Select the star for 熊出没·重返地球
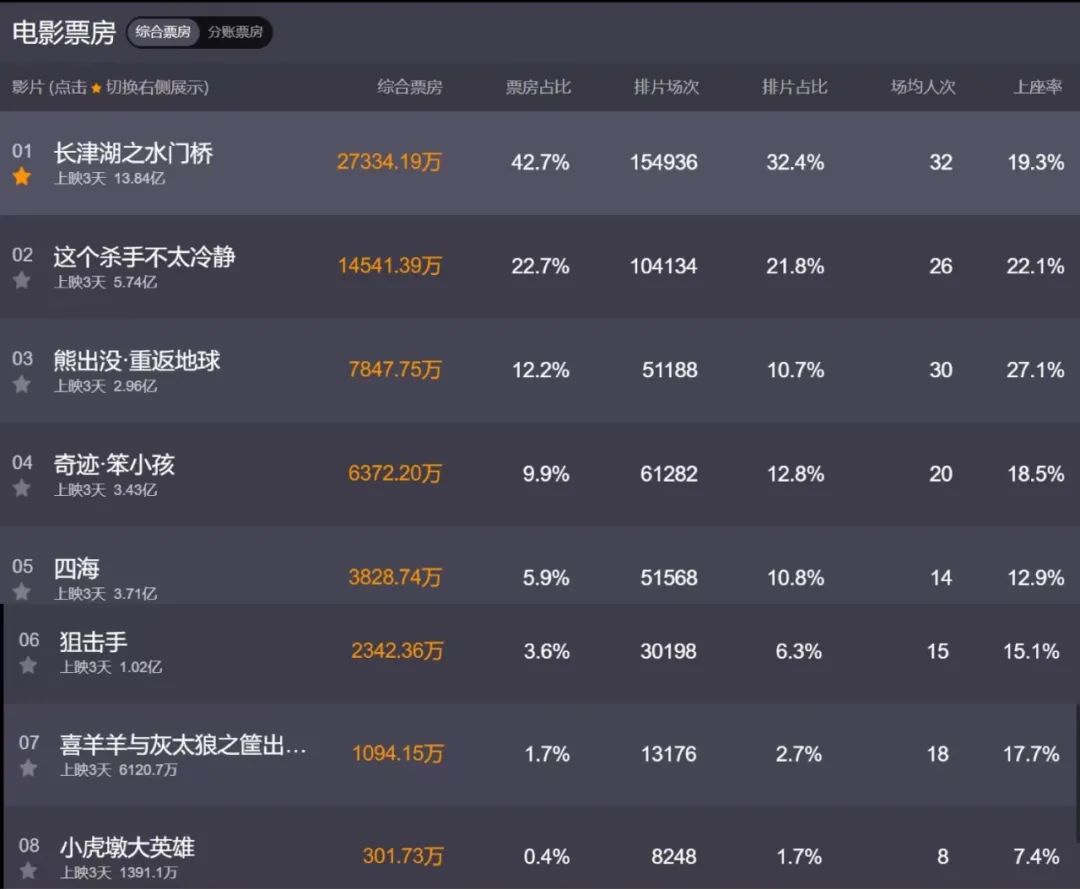The height and width of the screenshot is (889, 1080). click(x=22, y=385)
